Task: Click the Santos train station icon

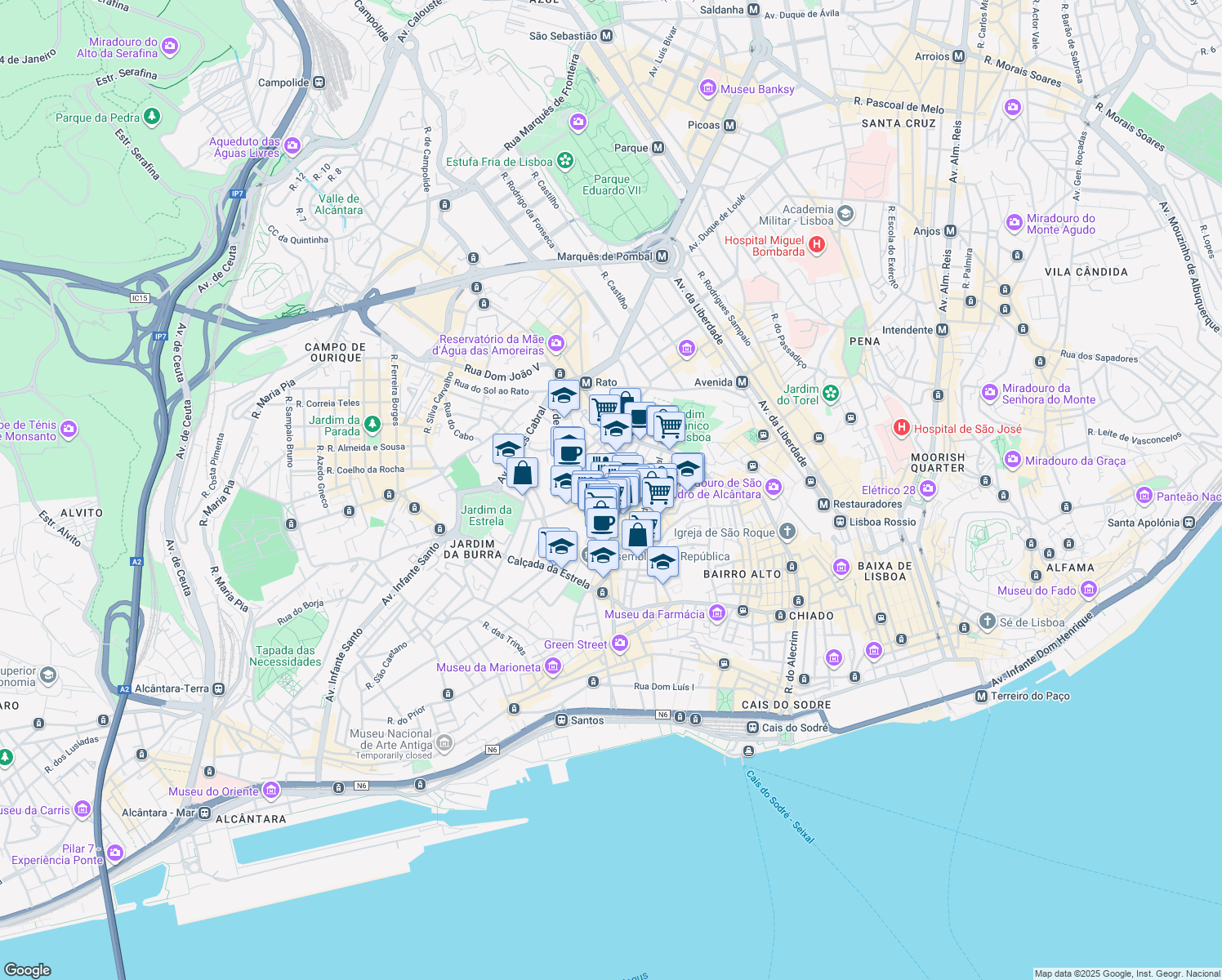Action: tap(561, 720)
